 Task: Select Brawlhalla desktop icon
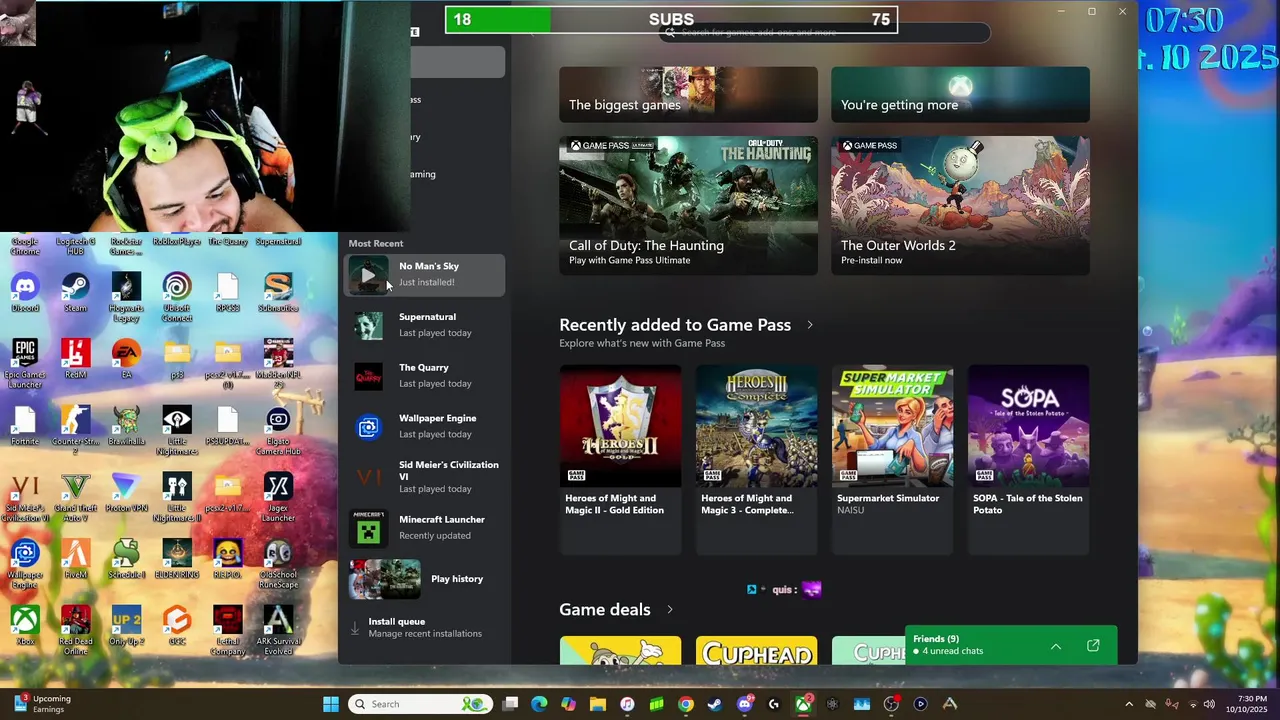coord(126,426)
